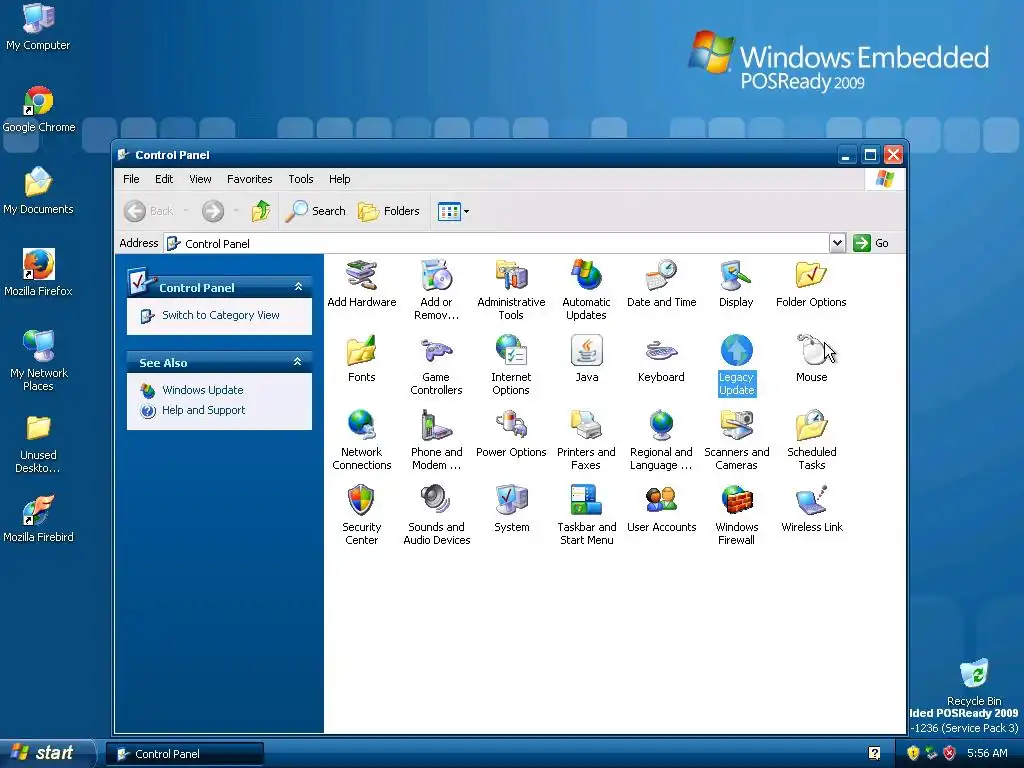The width and height of the screenshot is (1024, 768).
Task: Open the Network Connections icon
Action: [361, 440]
